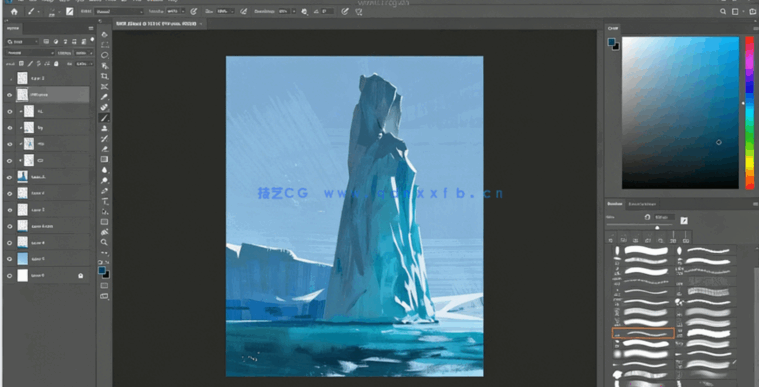The image size is (759, 387).
Task: Switch to the Color panel tab
Action: click(x=613, y=29)
